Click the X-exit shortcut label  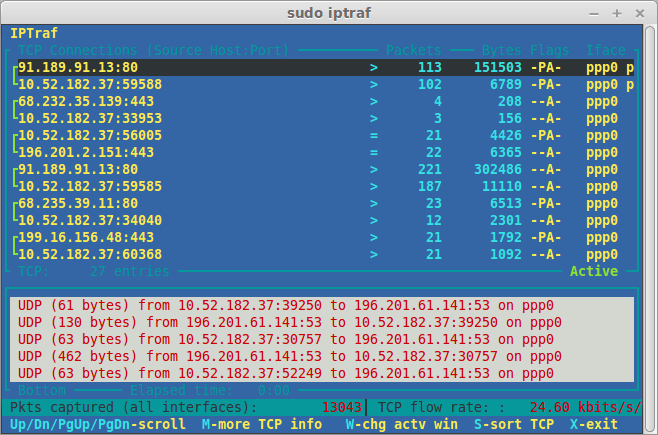click(600, 424)
